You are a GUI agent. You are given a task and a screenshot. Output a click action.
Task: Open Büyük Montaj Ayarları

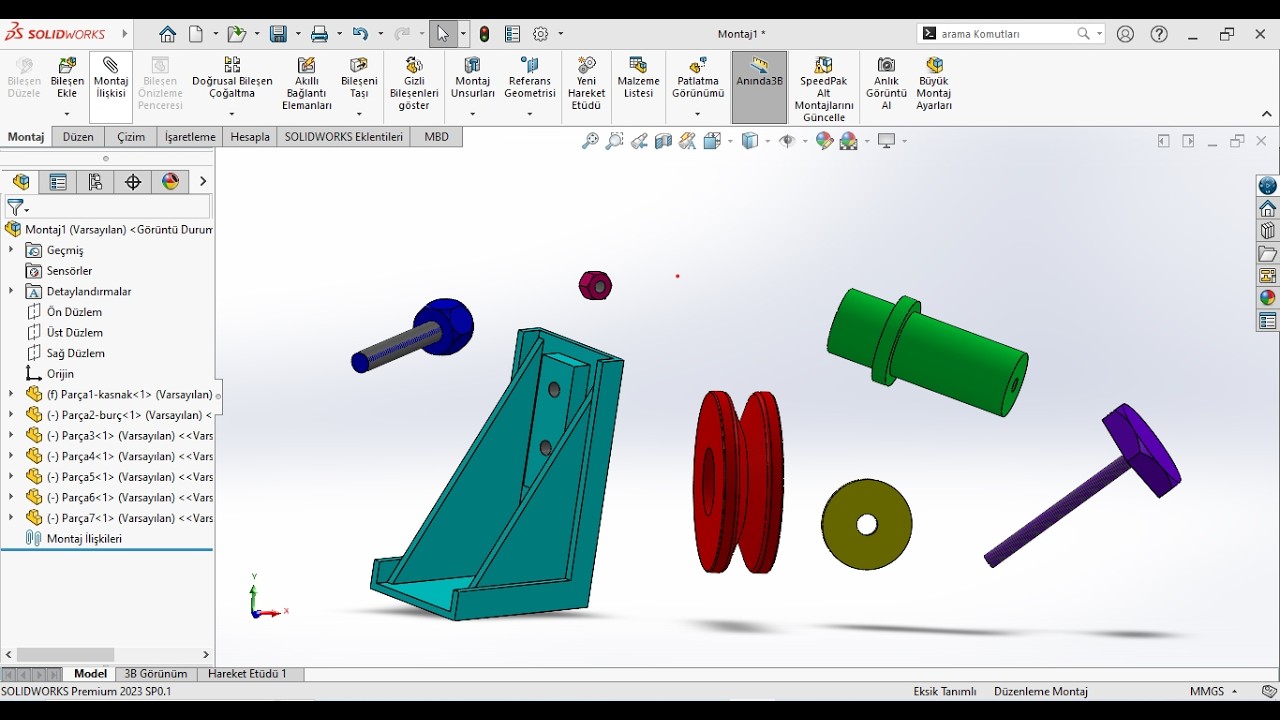point(934,84)
